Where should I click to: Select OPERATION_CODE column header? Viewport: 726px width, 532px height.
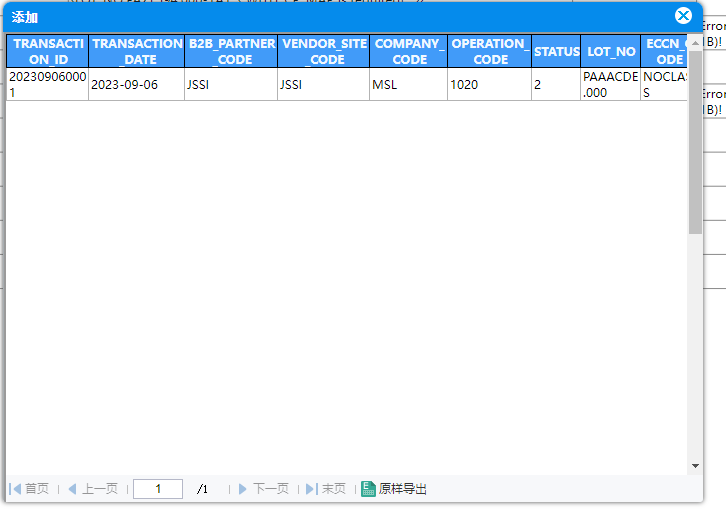coord(489,51)
